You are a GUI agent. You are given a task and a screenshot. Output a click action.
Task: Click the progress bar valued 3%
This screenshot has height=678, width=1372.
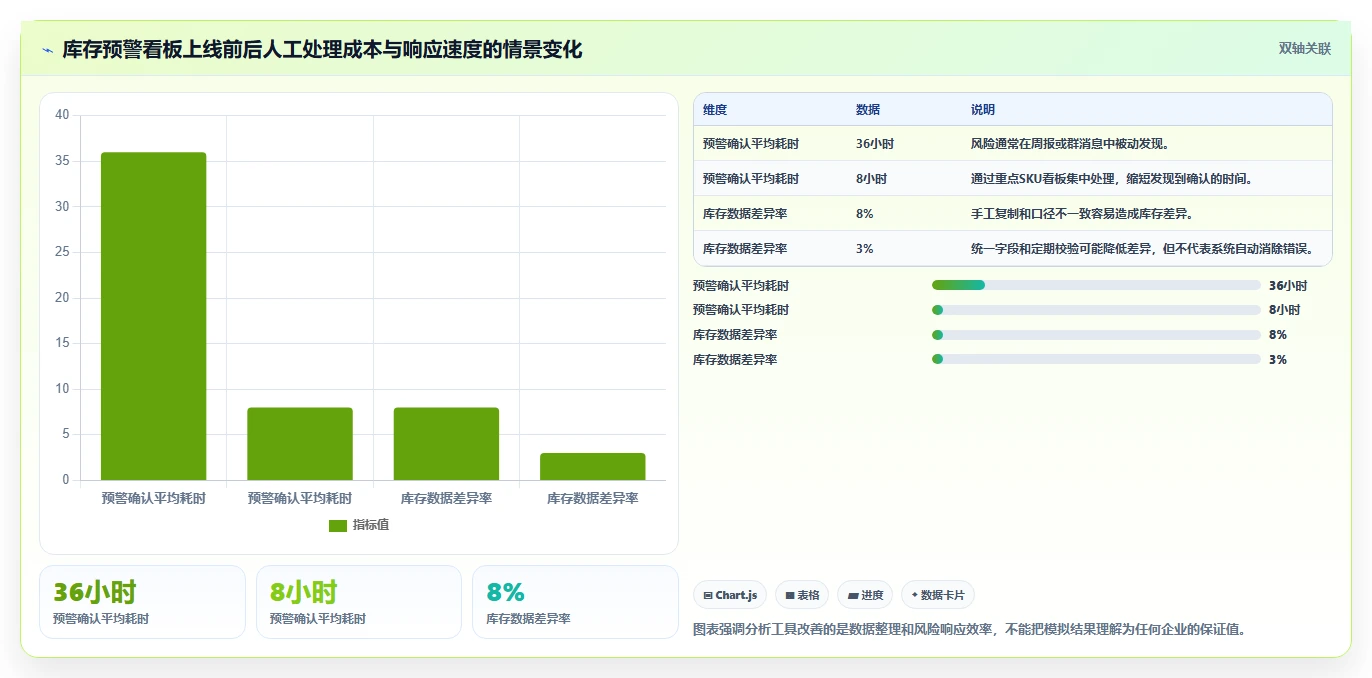[x=1096, y=359]
